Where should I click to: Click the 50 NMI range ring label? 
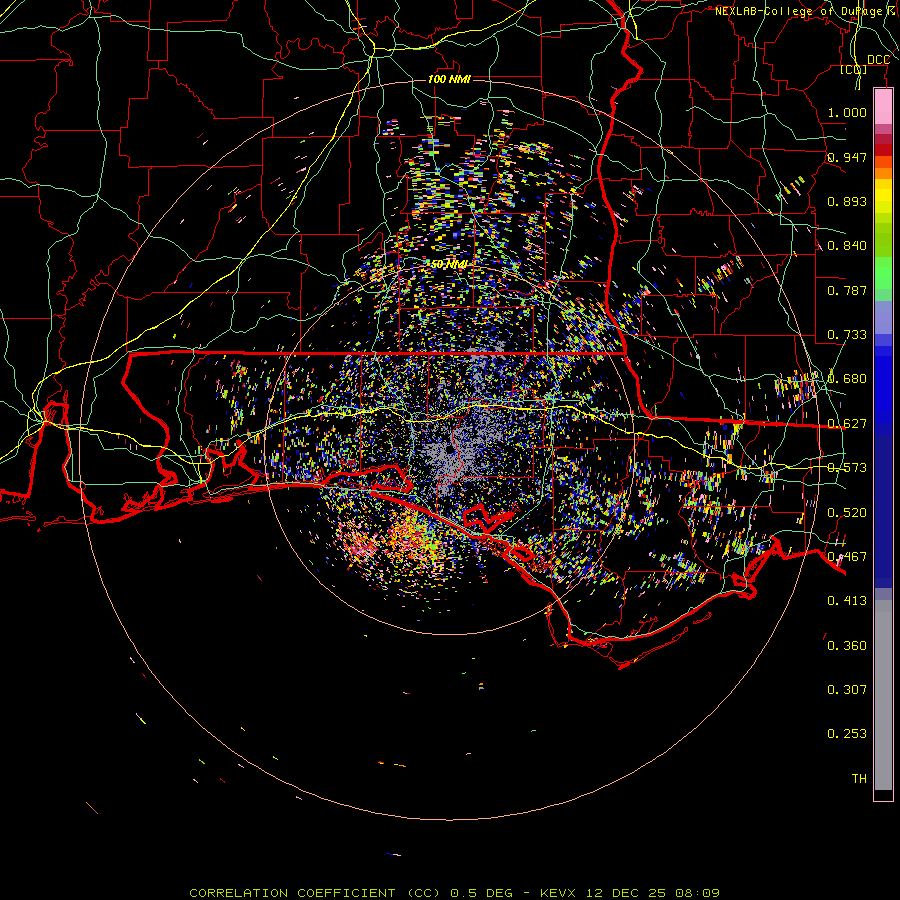[449, 264]
